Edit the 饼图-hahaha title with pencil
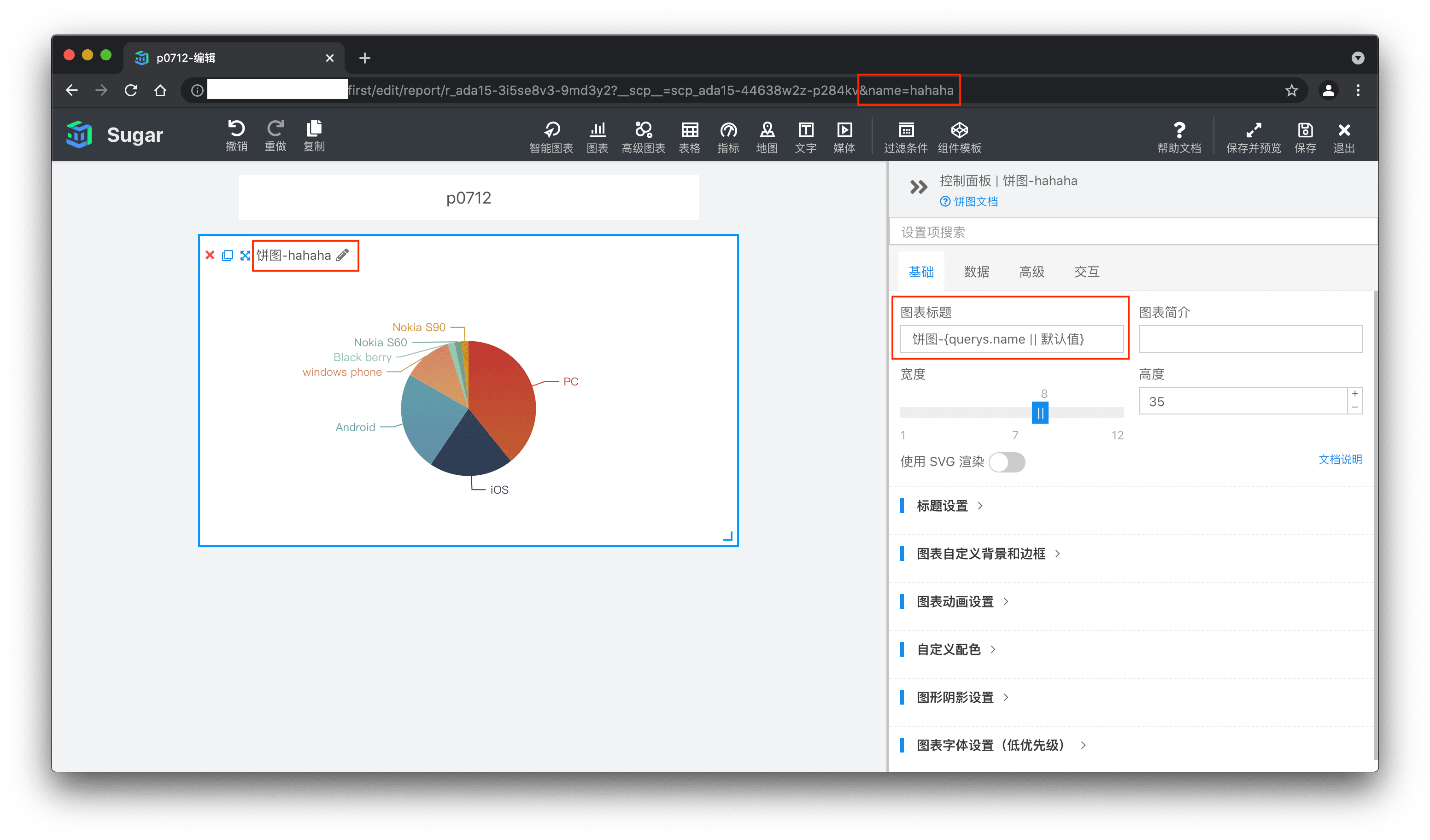Screen dimensions: 1430x840 click(342, 255)
